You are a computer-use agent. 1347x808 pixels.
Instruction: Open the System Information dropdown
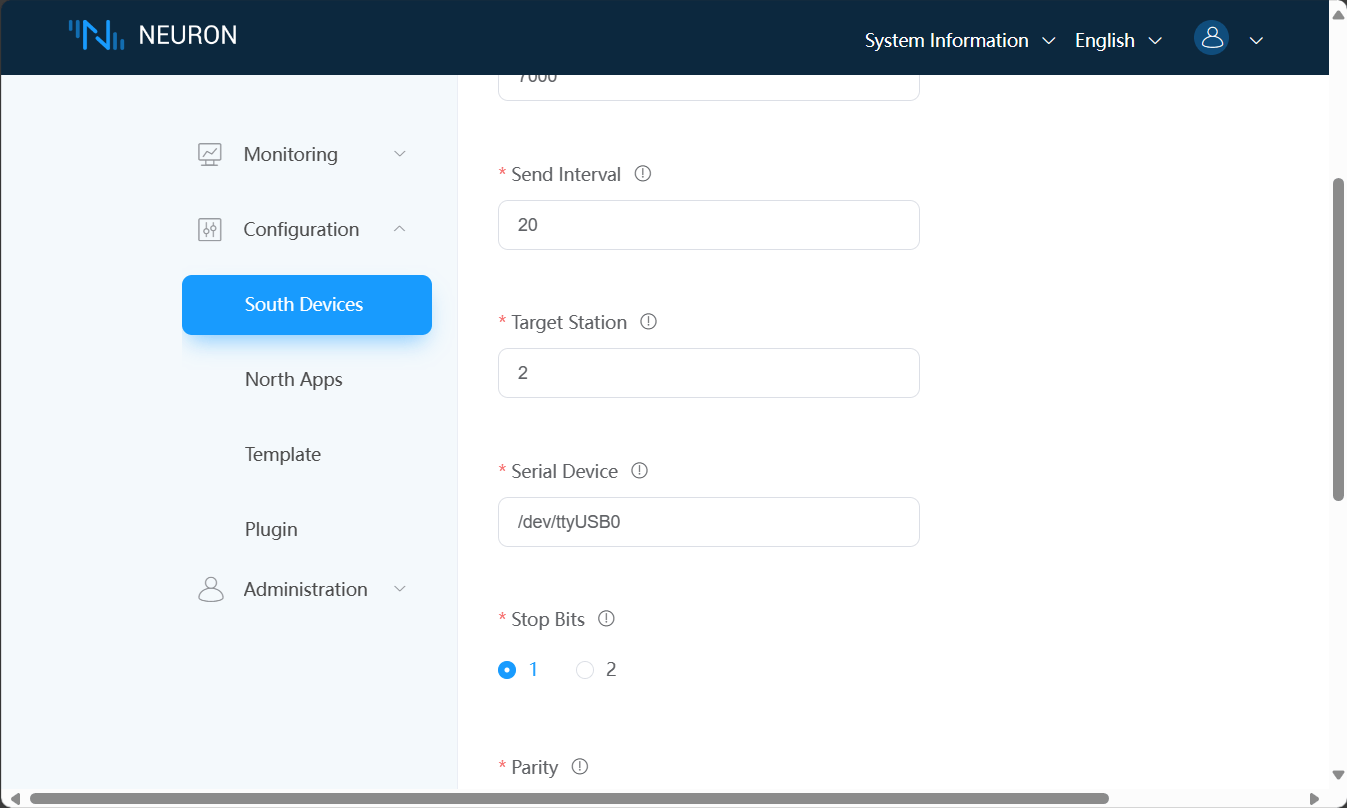point(960,40)
